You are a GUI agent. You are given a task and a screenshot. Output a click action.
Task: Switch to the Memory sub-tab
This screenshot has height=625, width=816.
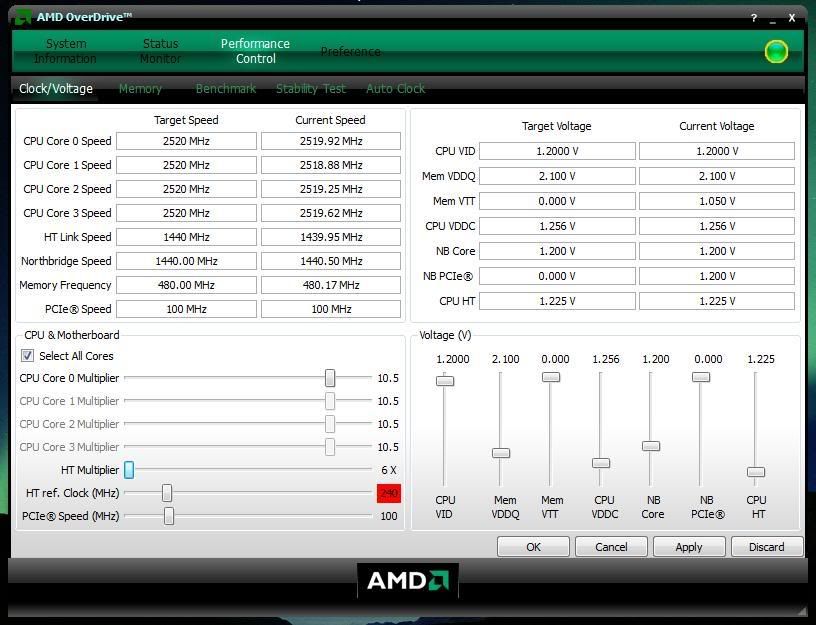pyautogui.click(x=140, y=88)
